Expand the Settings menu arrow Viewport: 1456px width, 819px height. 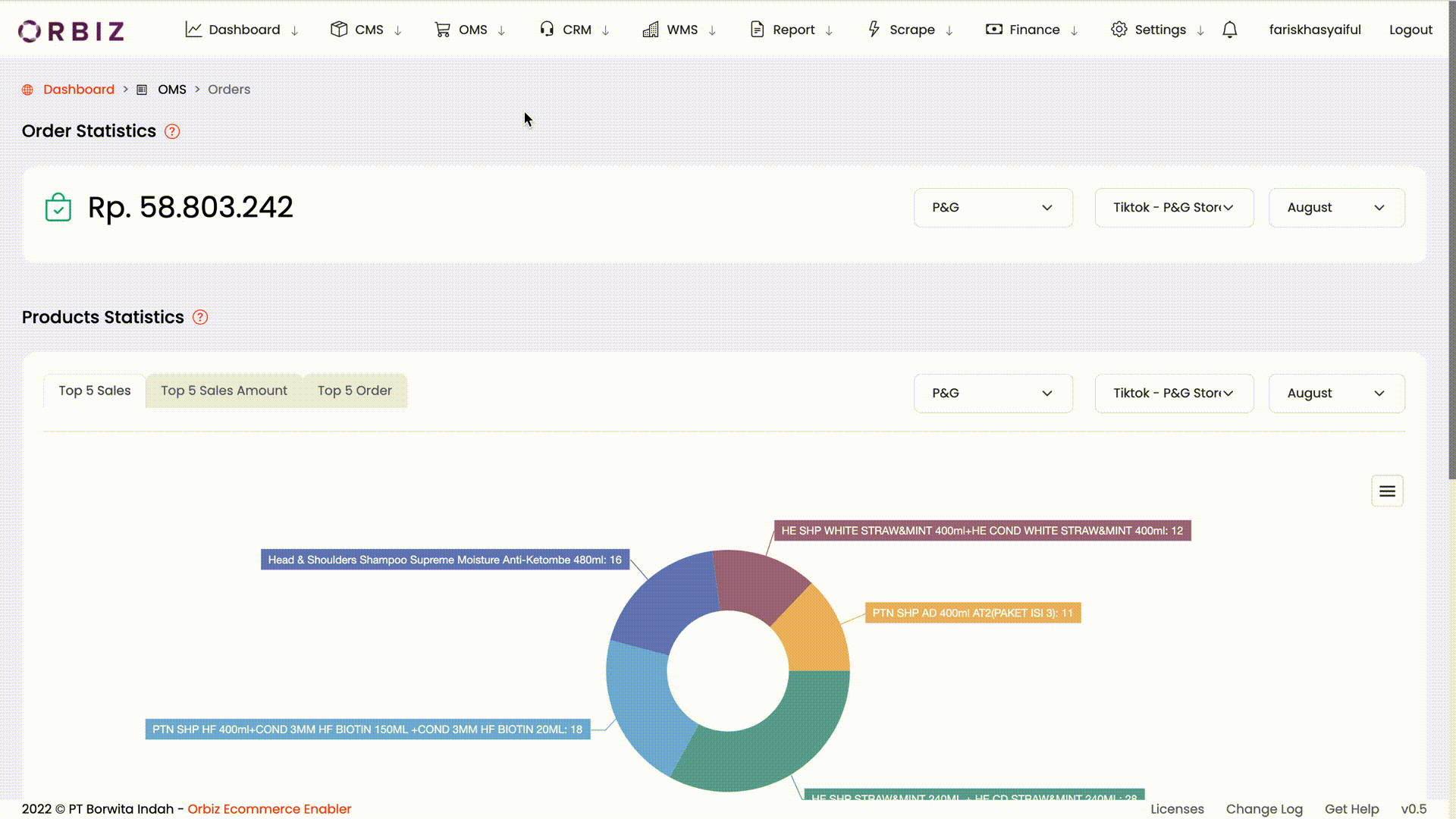(1200, 30)
